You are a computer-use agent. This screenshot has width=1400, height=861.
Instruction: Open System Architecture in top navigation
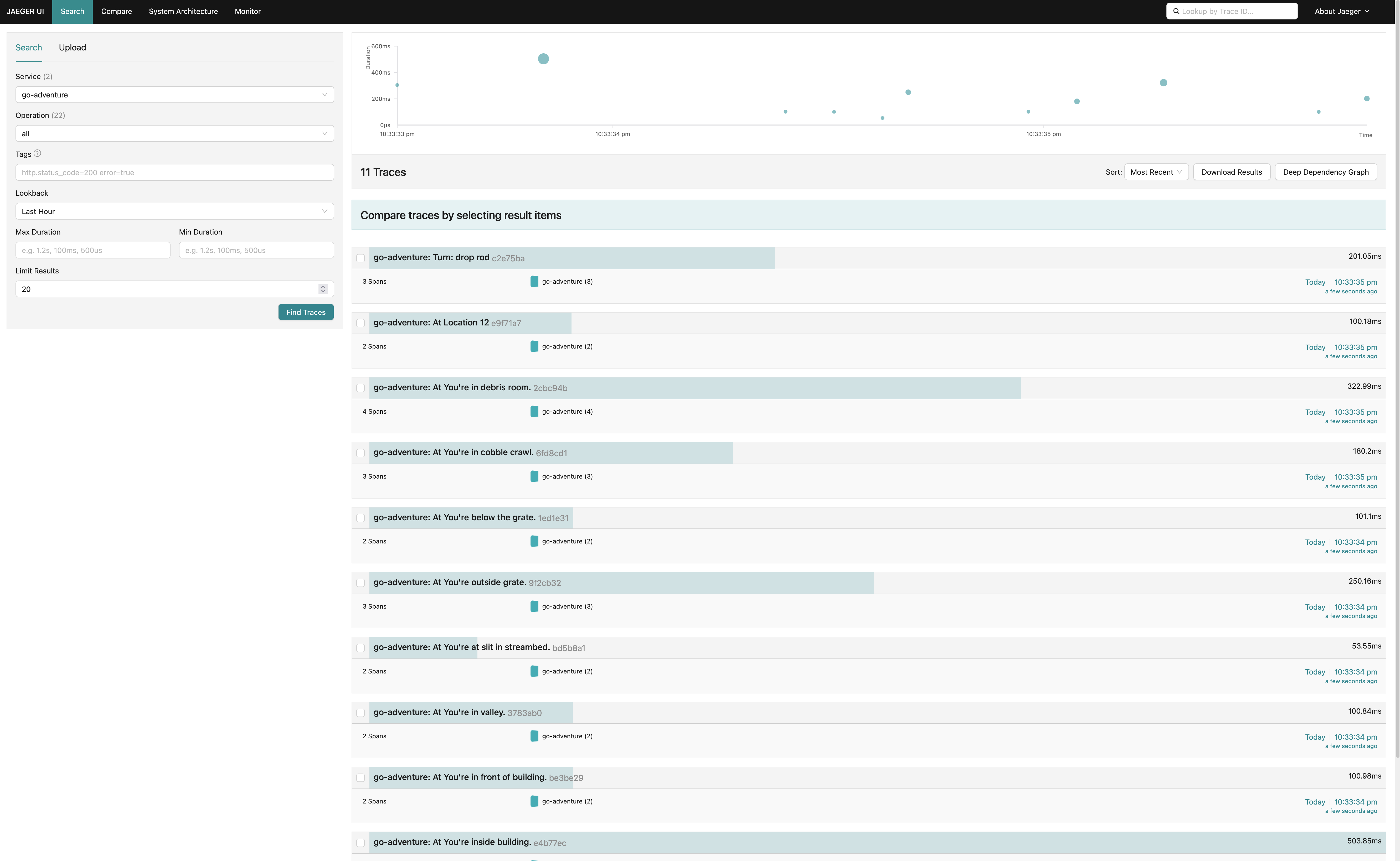(183, 11)
